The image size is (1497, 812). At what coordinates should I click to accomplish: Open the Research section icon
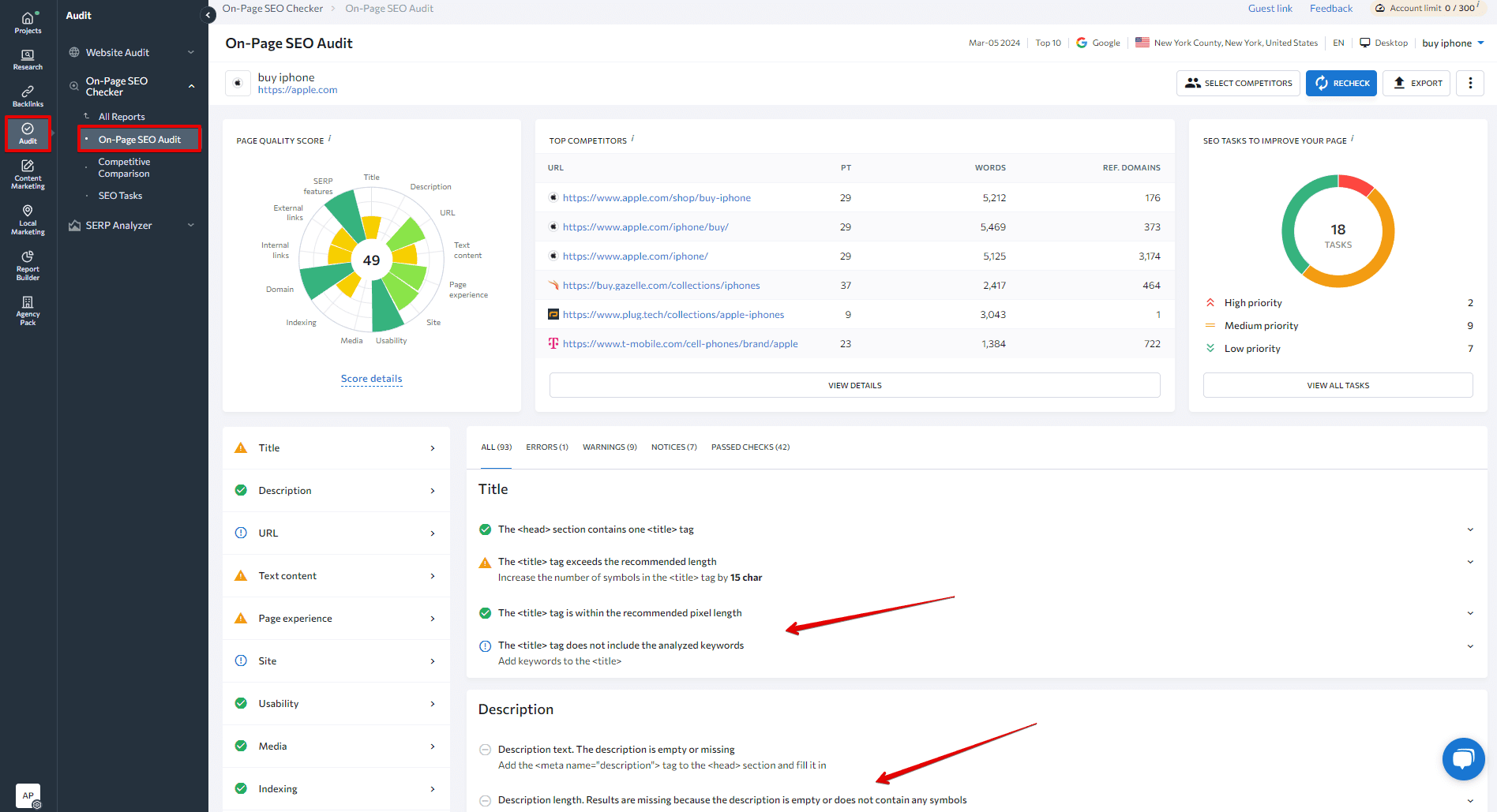click(x=28, y=59)
